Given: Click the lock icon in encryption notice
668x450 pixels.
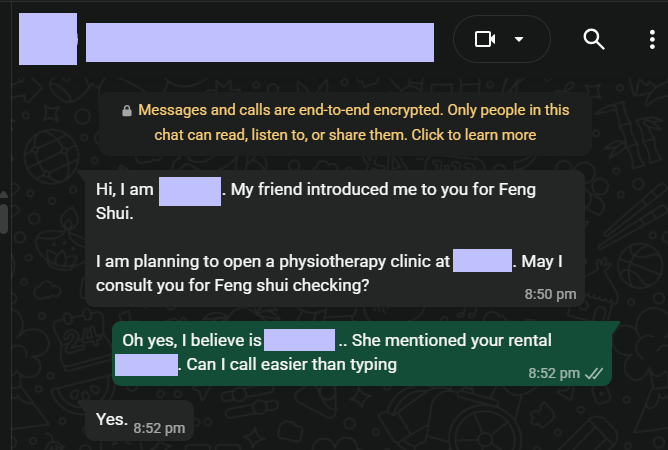Looking at the screenshot, I should point(126,111).
